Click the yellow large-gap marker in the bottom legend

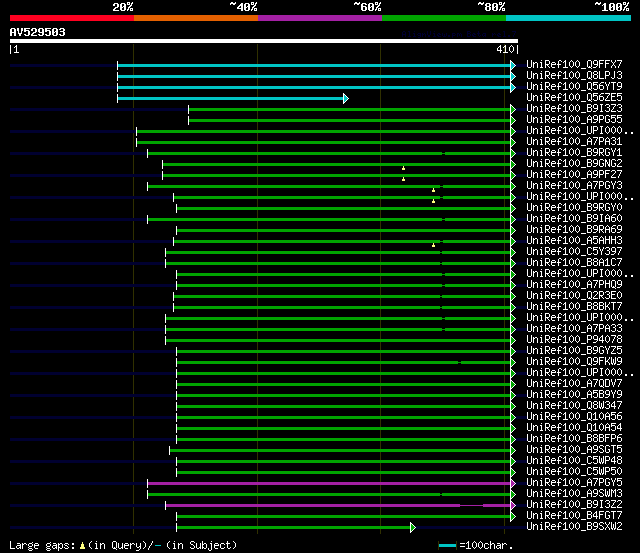pos(82,545)
